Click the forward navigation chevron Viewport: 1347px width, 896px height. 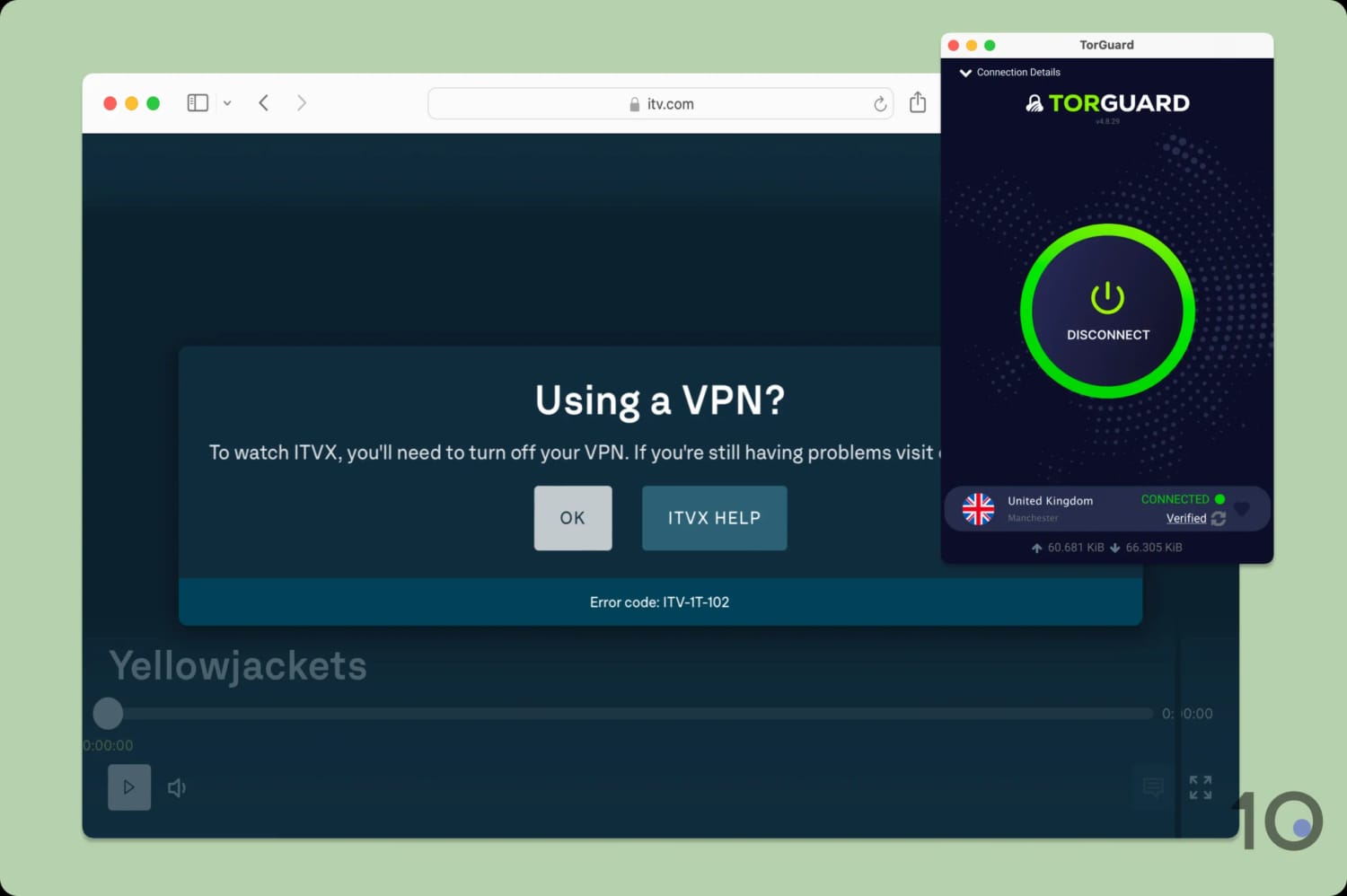click(302, 102)
